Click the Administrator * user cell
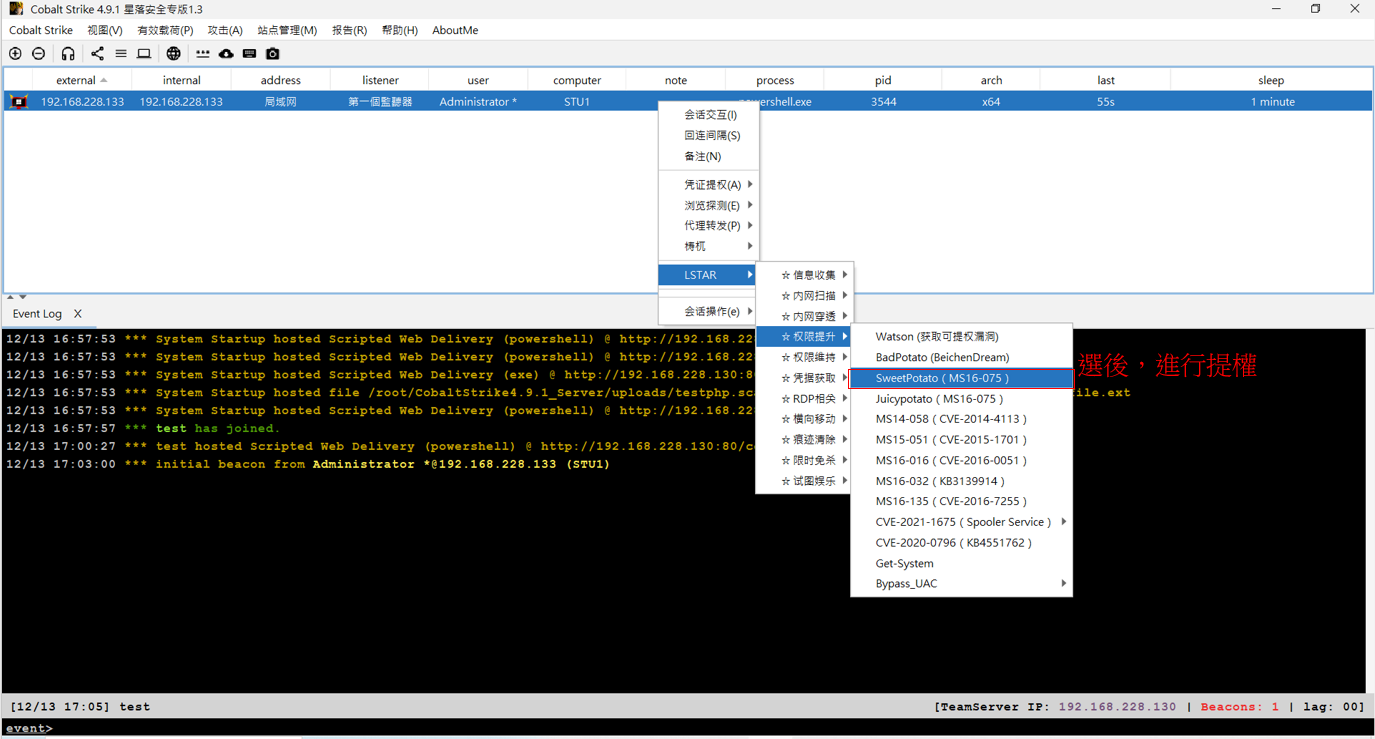 pos(478,102)
